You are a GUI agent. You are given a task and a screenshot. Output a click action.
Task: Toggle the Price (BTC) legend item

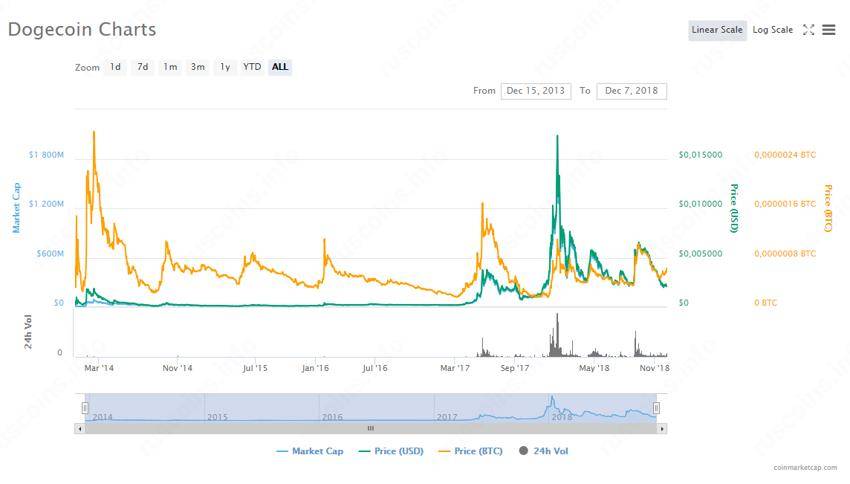(x=470, y=451)
